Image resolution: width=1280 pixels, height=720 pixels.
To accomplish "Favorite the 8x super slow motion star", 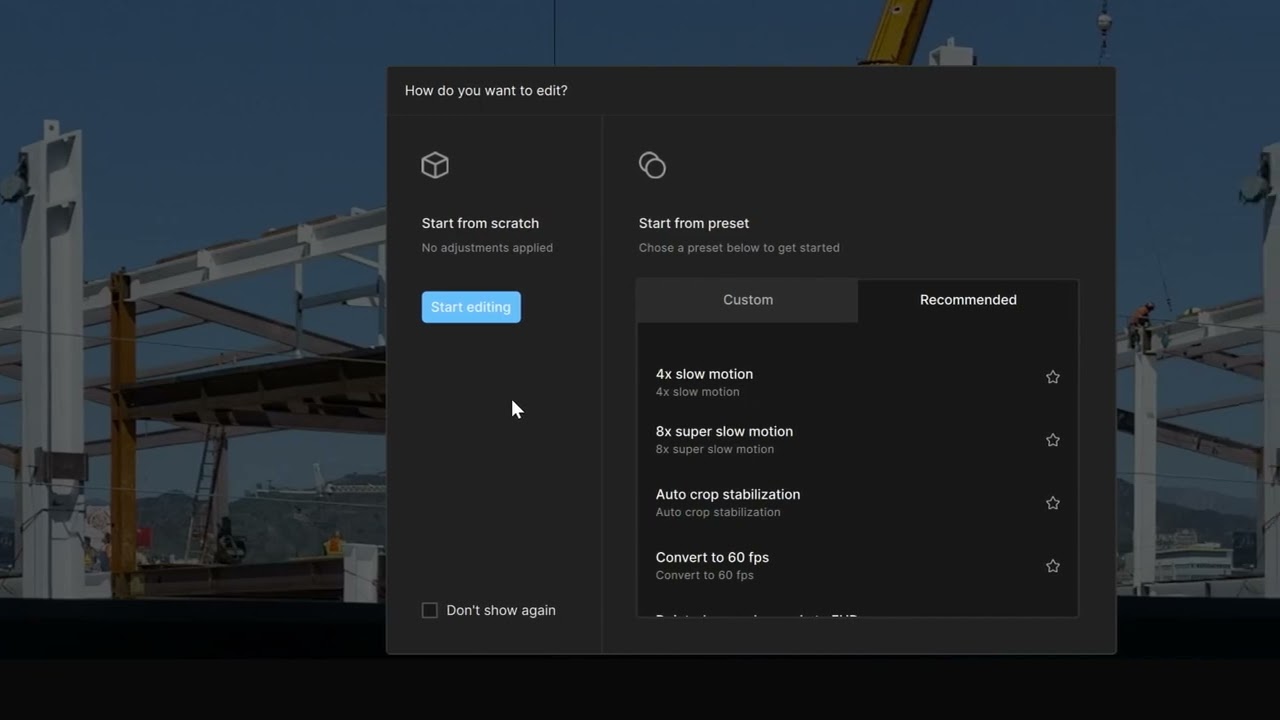I will (x=1053, y=440).
